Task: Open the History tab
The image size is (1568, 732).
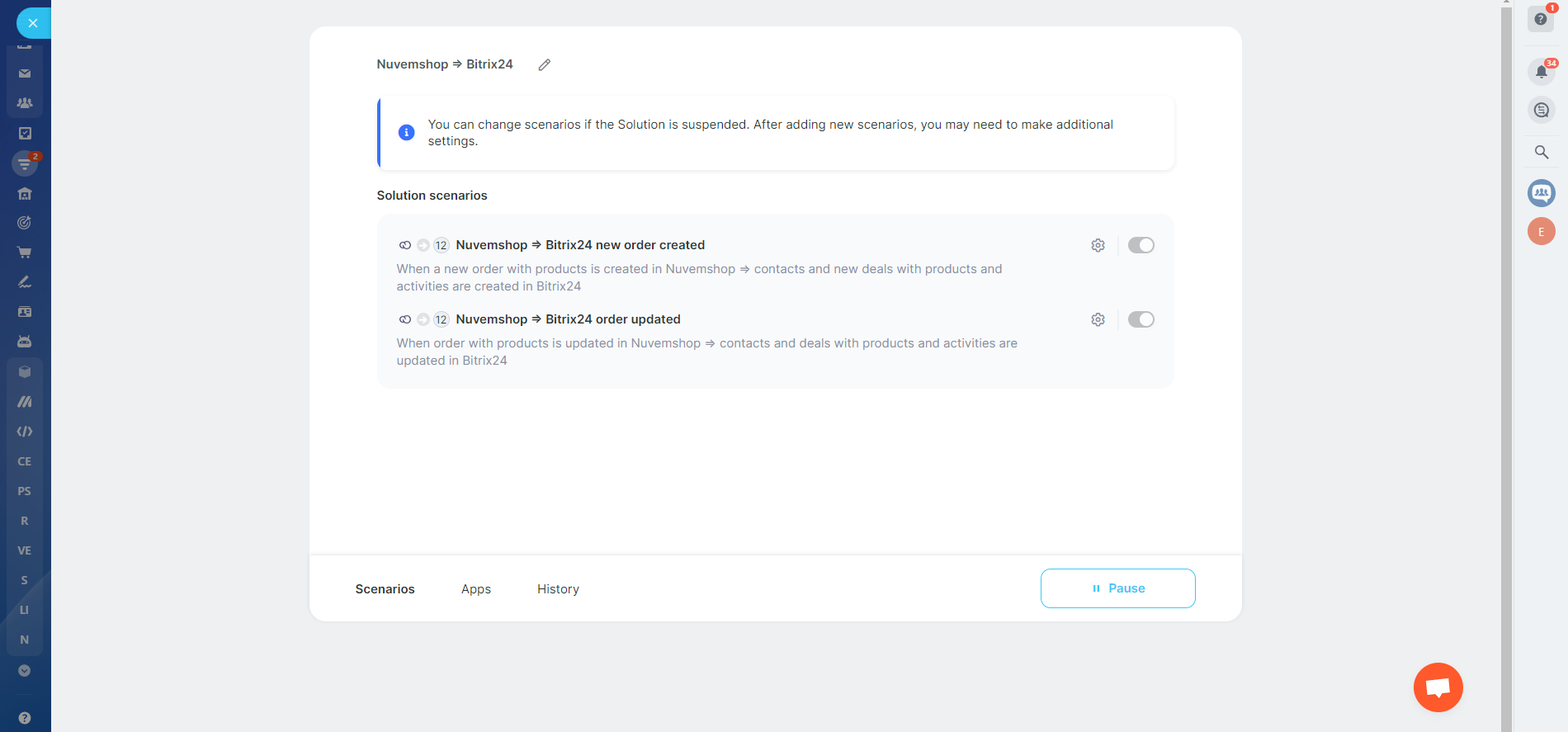Action: coord(558,589)
